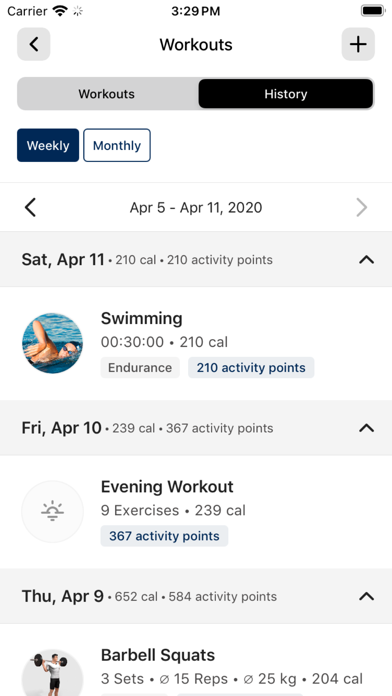Screen dimensions: 392x696
Task: Select the Monthly filter
Action: click(x=117, y=145)
